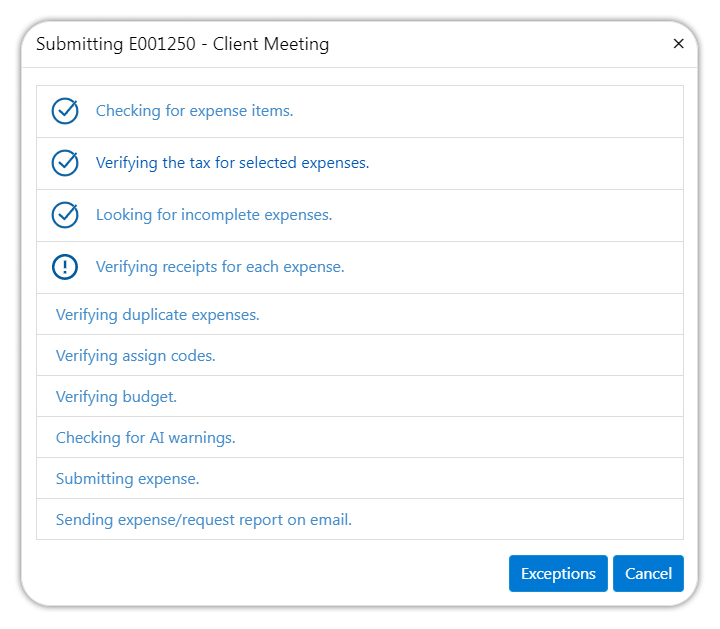Click the checkmark icon beside Verifying the tax

point(65,163)
